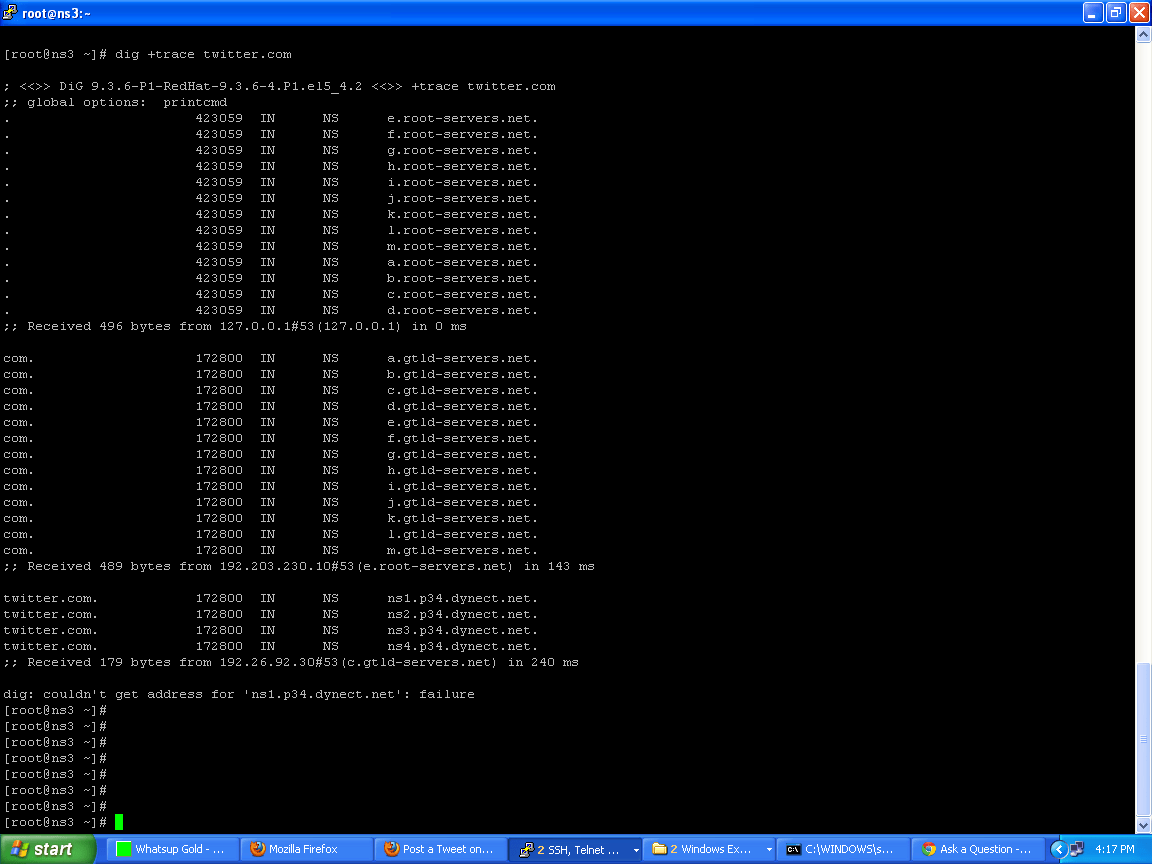Click the PuTTY icon on SSH, Telnet group

tap(526, 850)
